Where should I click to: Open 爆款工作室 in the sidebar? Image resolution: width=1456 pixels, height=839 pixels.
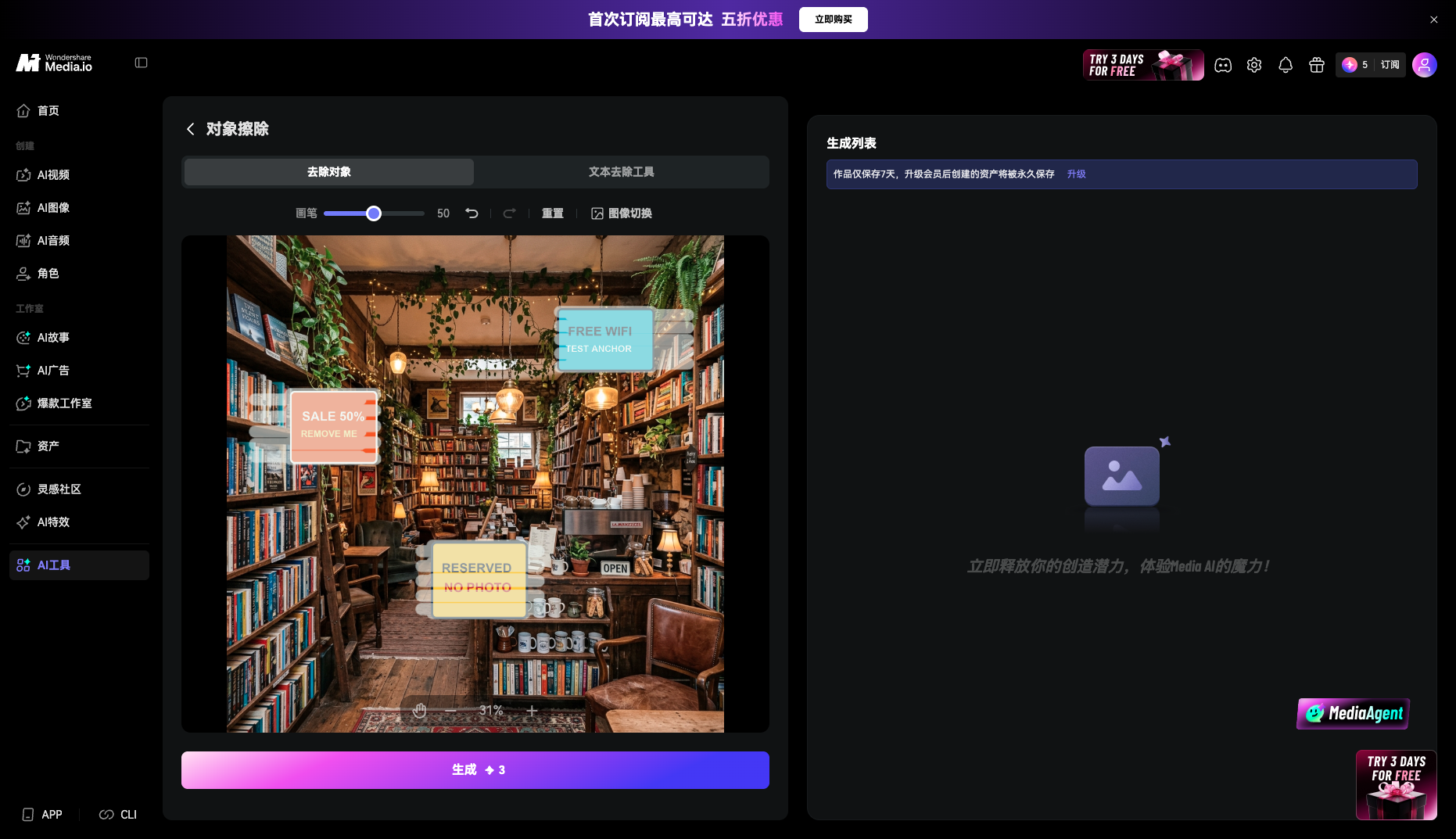pos(79,403)
